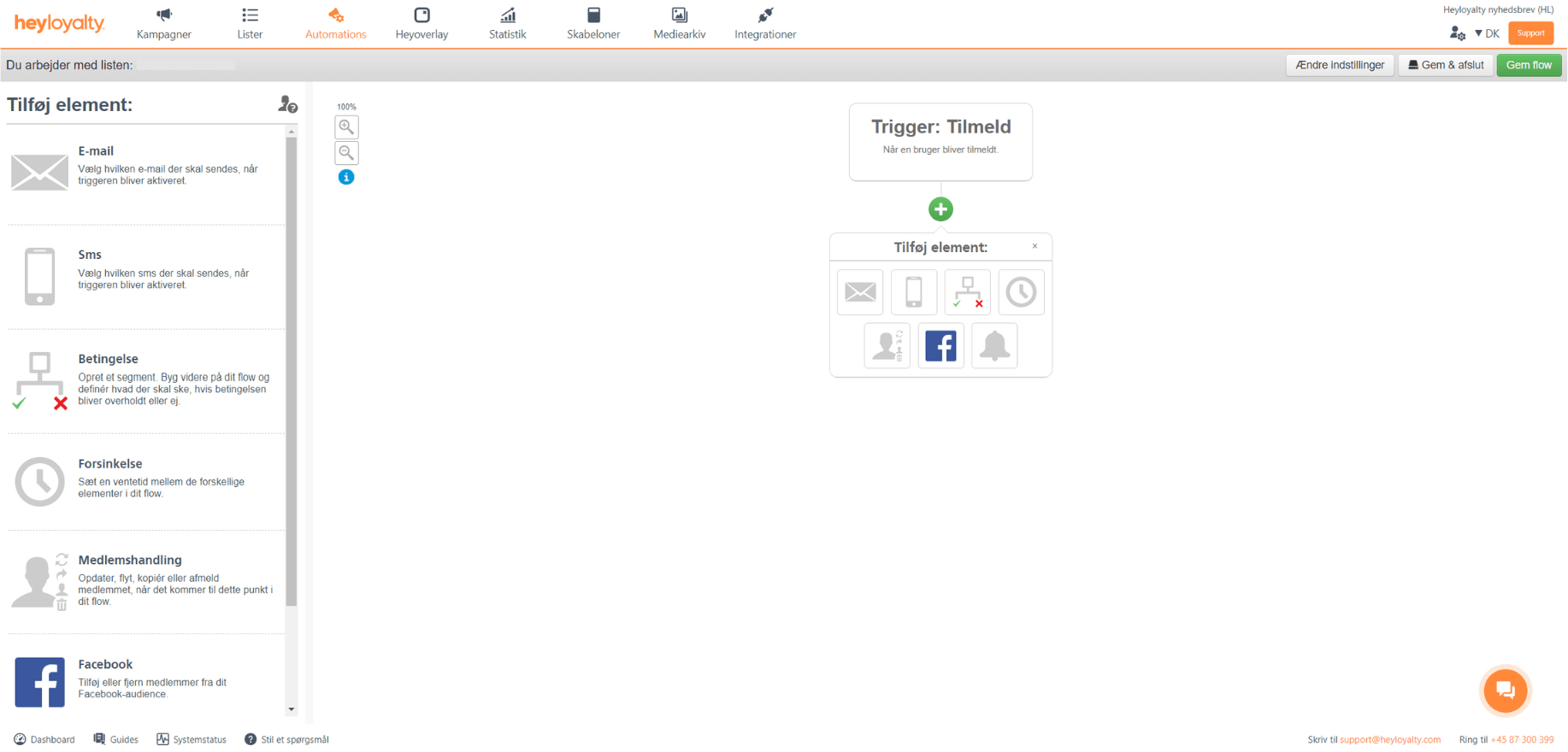1568x752 pixels.
Task: Close the Tilføj element popup
Action: point(1035,246)
